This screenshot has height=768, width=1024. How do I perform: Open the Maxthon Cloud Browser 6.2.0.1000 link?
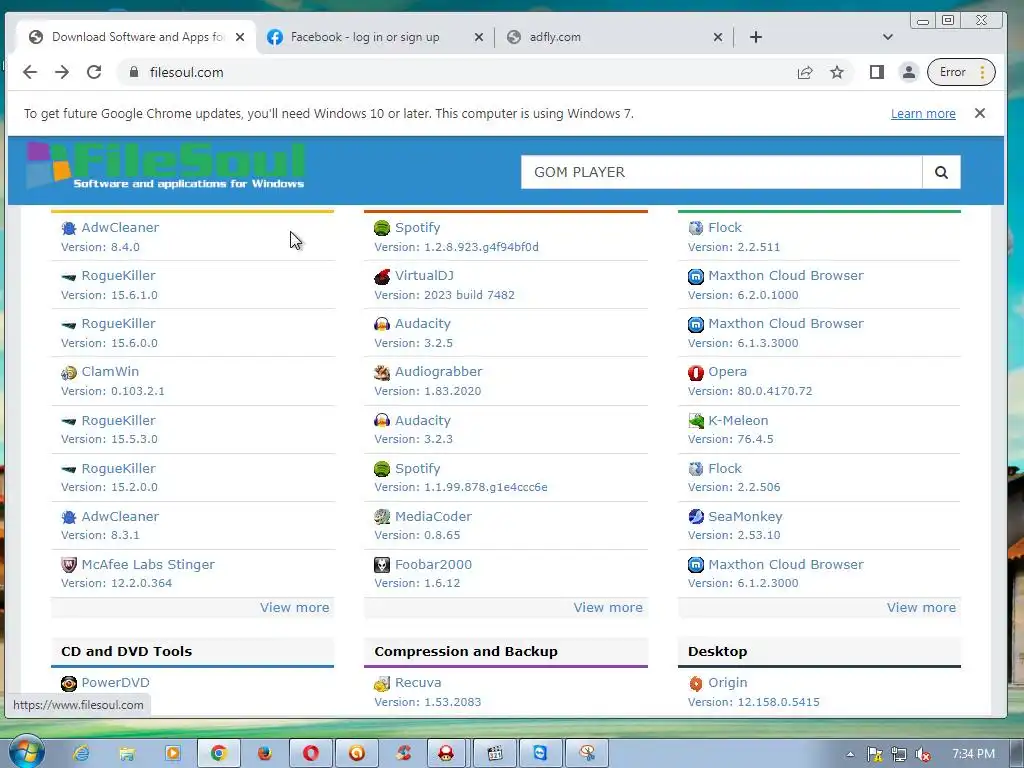[786, 276]
